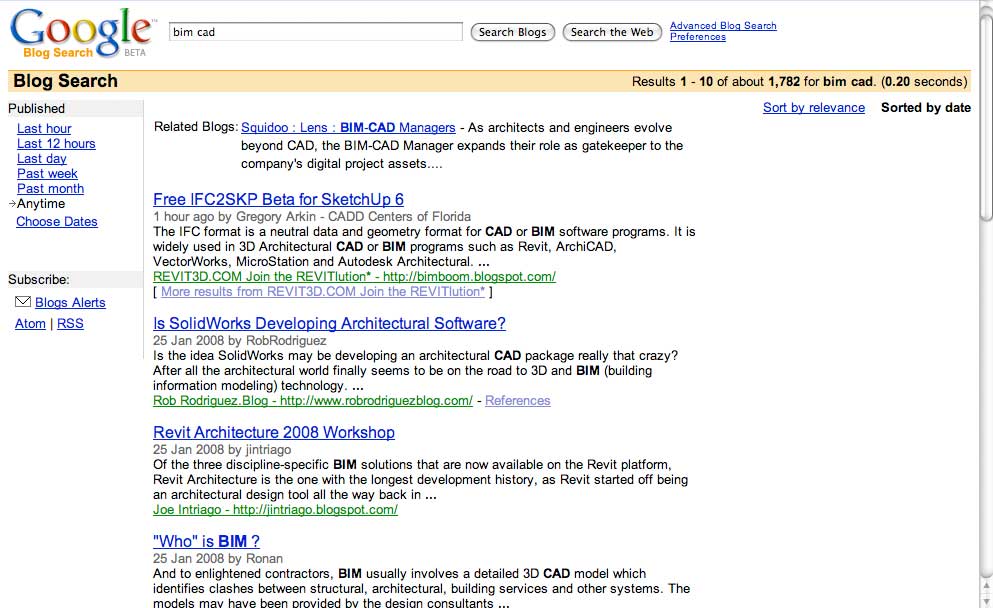Filter results to Last 12 hours
Screen dimensions: 993x608
point(56,144)
